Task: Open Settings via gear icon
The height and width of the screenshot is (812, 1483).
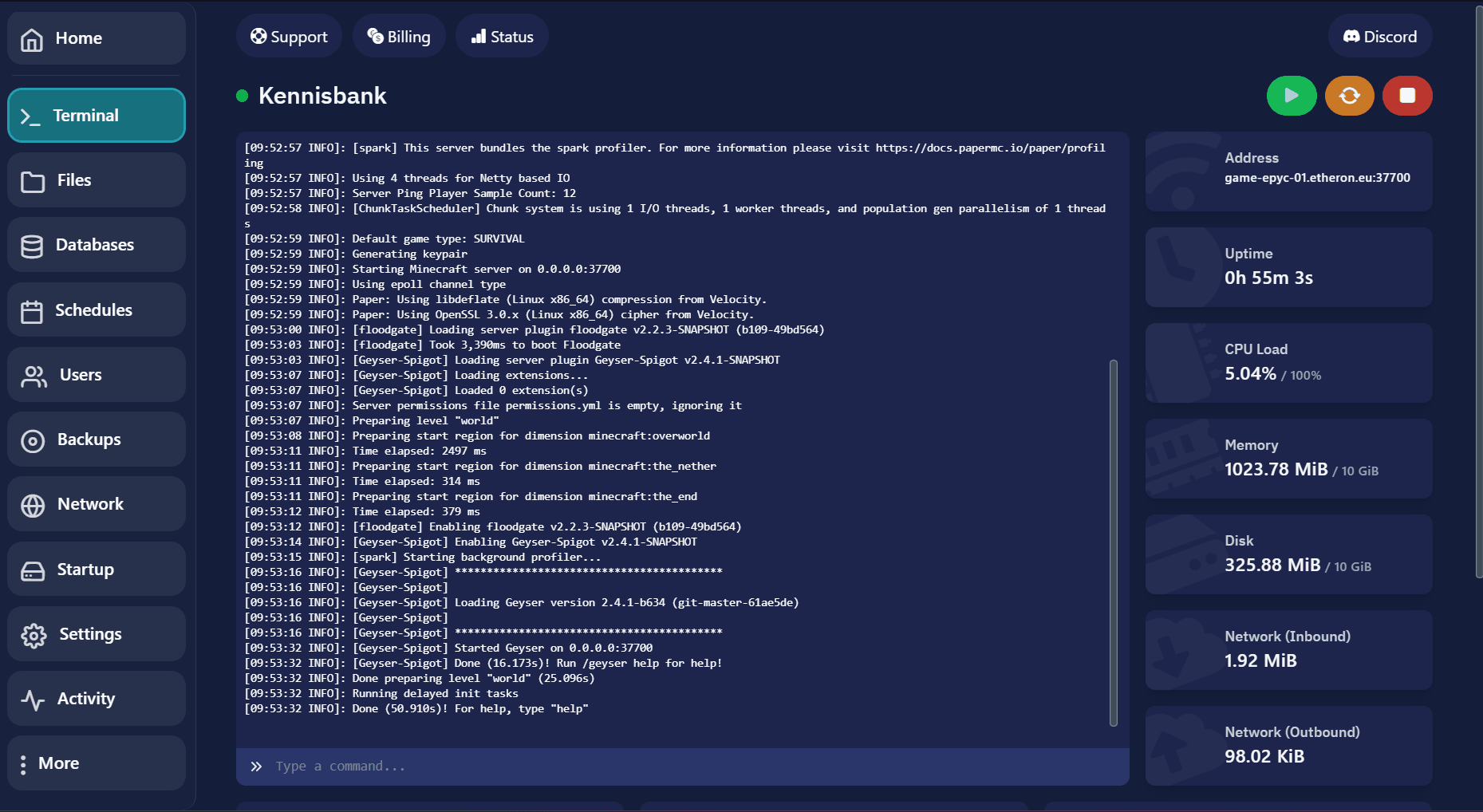Action: 34,635
